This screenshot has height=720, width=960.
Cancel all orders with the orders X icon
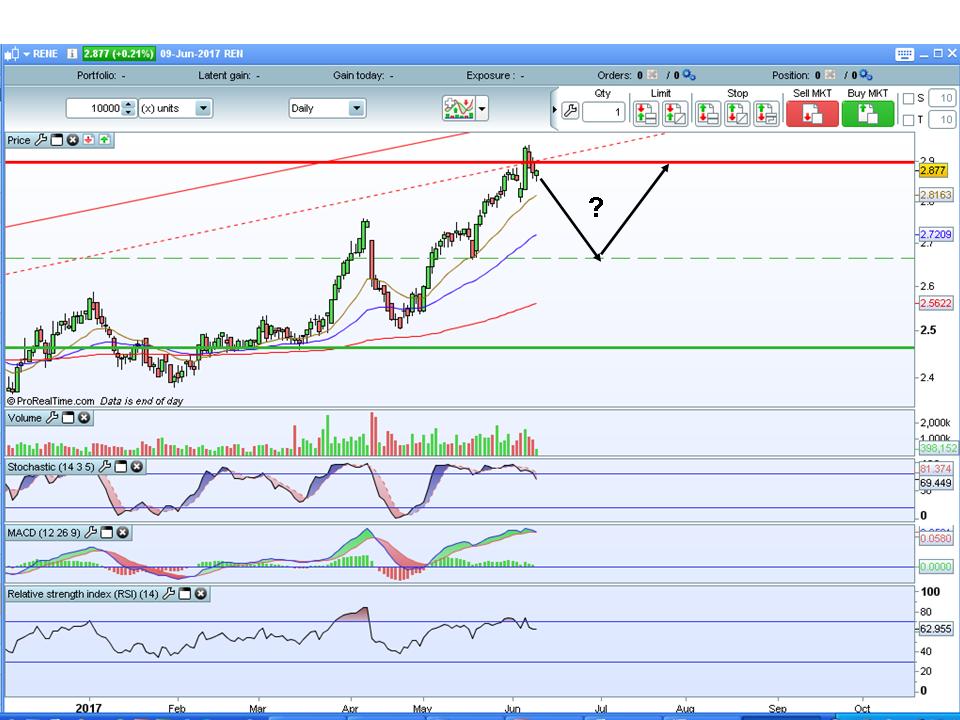[x=652, y=75]
